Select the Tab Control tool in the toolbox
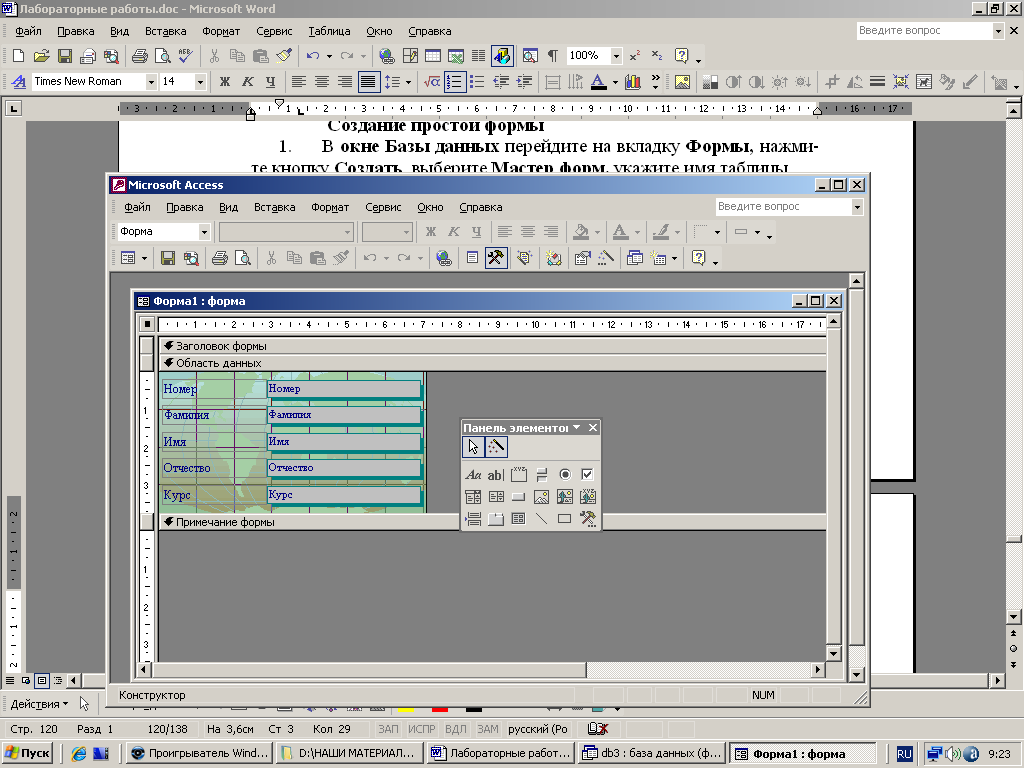The height and width of the screenshot is (768, 1024). point(496,519)
